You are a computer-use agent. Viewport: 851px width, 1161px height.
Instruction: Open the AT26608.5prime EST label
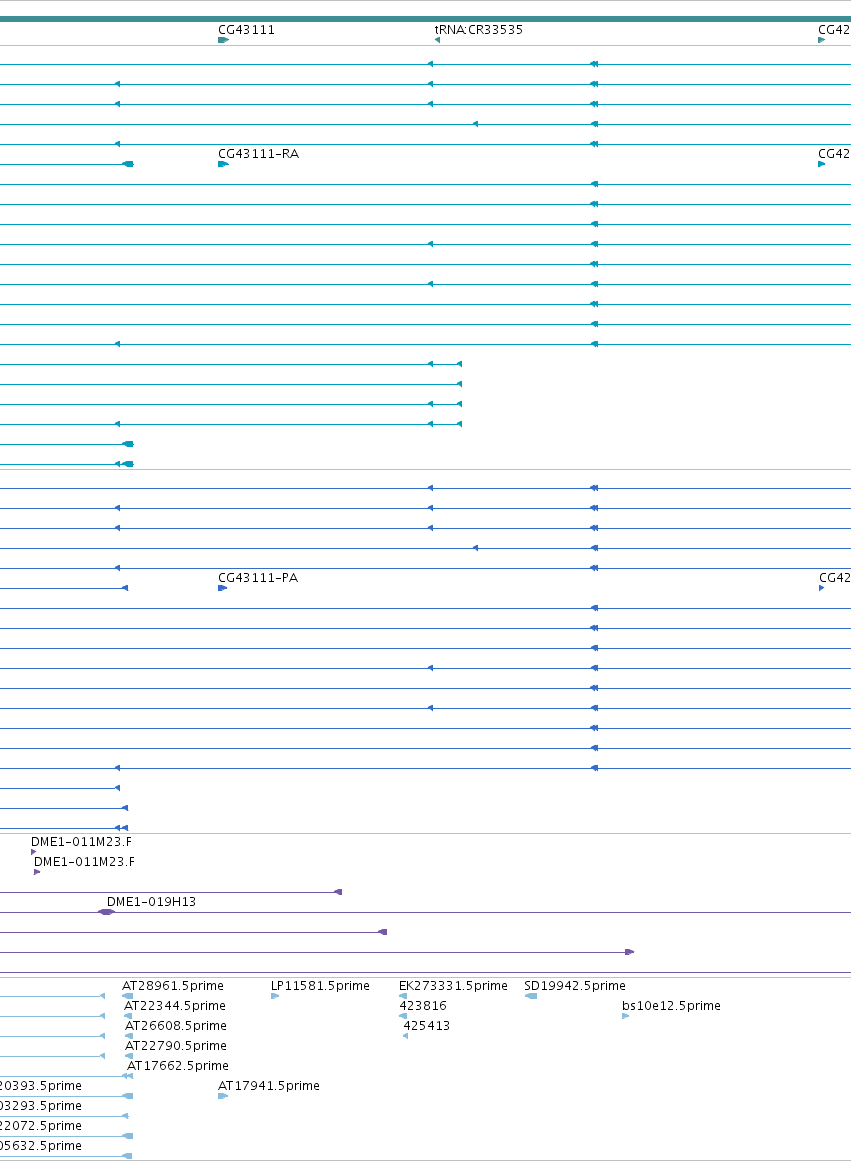(x=176, y=1026)
